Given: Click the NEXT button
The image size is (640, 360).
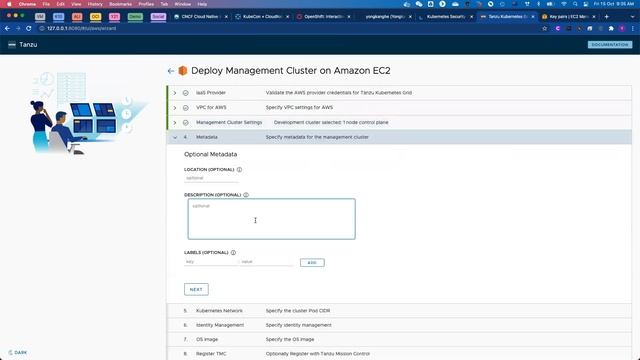Looking at the screenshot, I should [196, 289].
